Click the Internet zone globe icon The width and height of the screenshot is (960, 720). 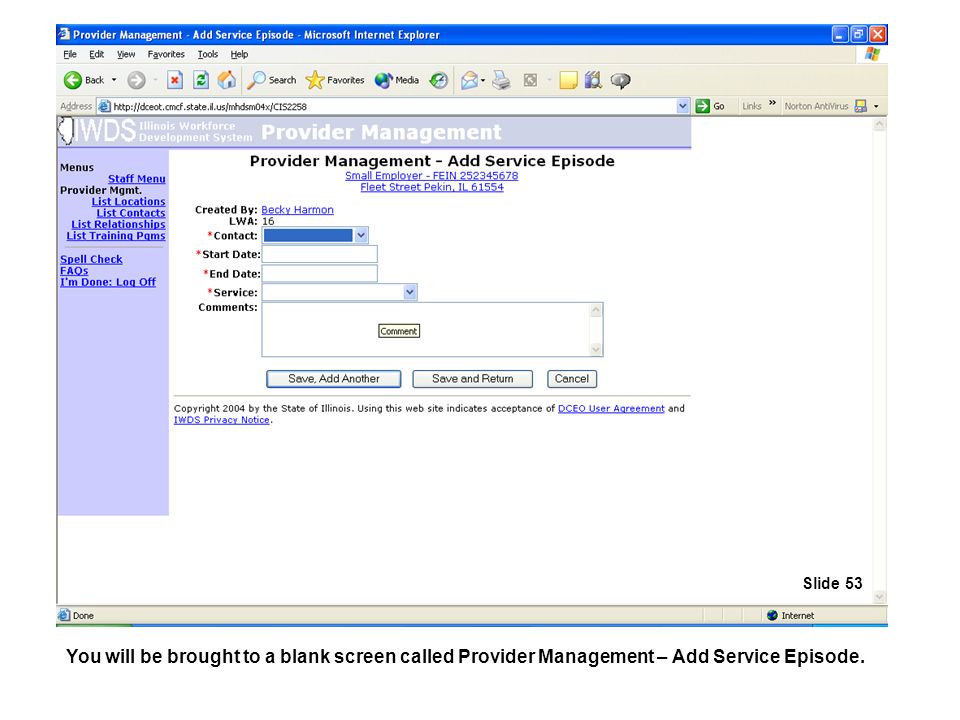click(x=772, y=615)
